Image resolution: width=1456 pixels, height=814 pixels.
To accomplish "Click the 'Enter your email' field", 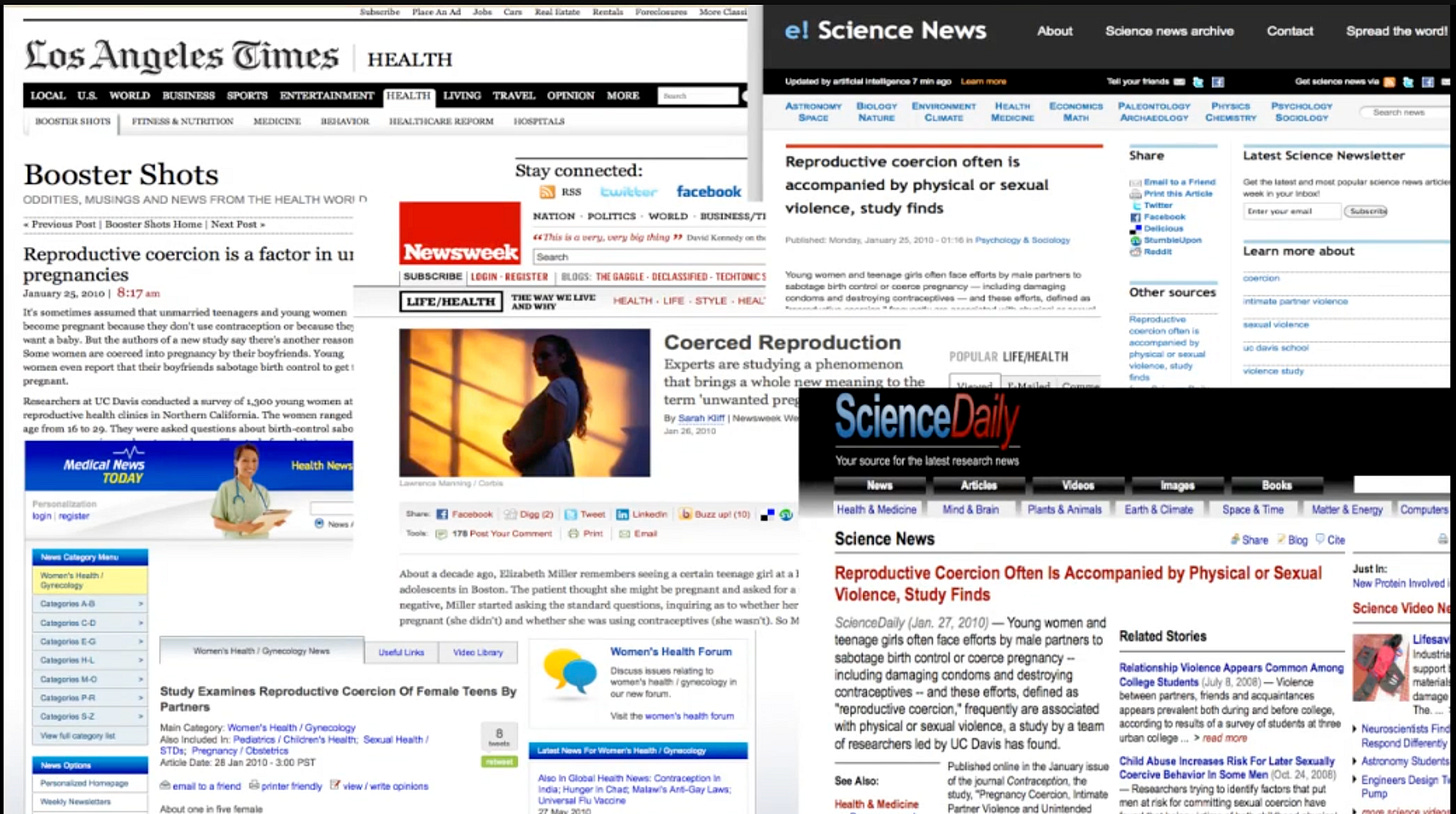I will [x=1292, y=212].
